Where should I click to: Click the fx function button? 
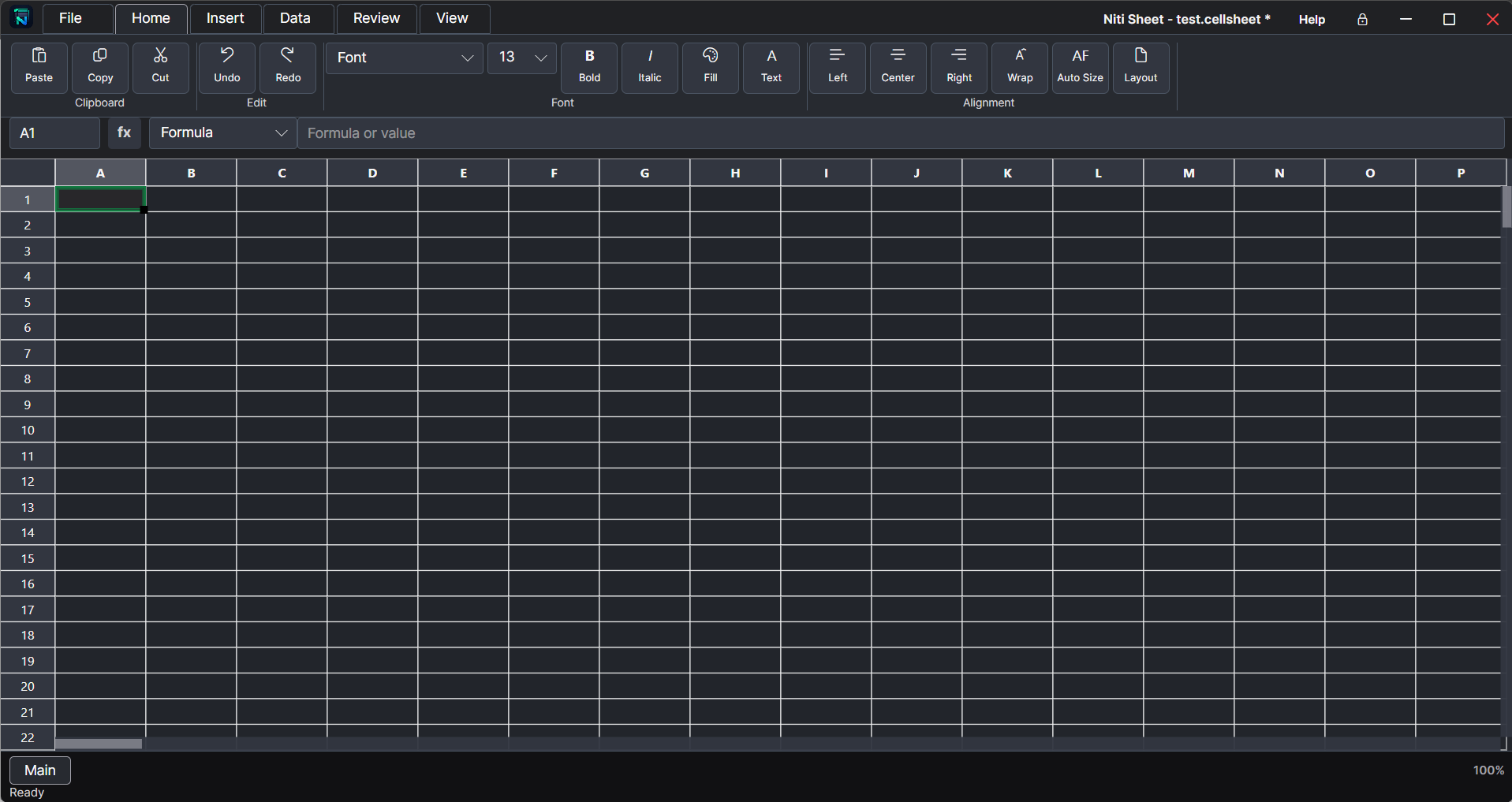(125, 132)
